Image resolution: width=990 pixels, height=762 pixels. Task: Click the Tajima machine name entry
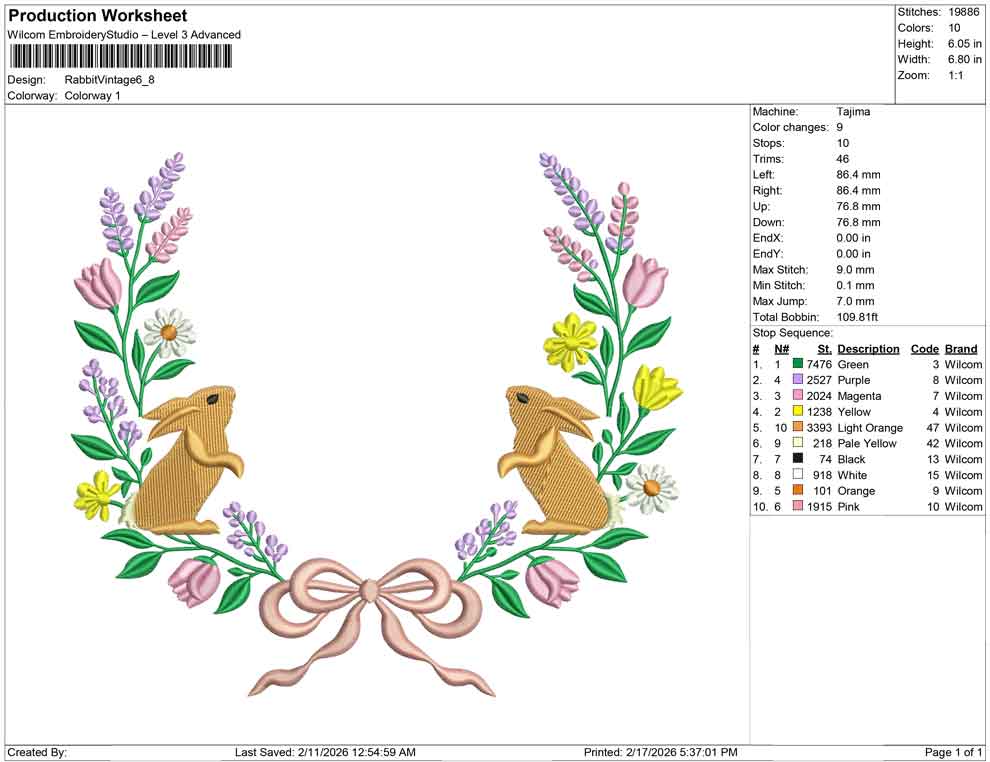click(852, 111)
